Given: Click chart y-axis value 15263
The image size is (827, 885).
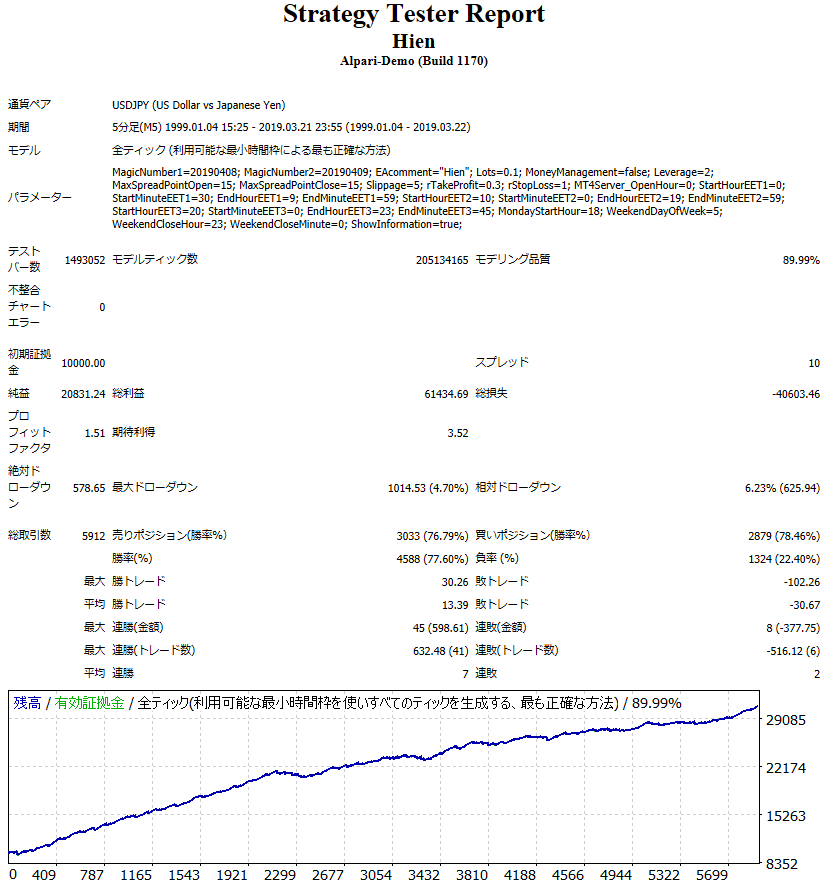Looking at the screenshot, I should 786,816.
